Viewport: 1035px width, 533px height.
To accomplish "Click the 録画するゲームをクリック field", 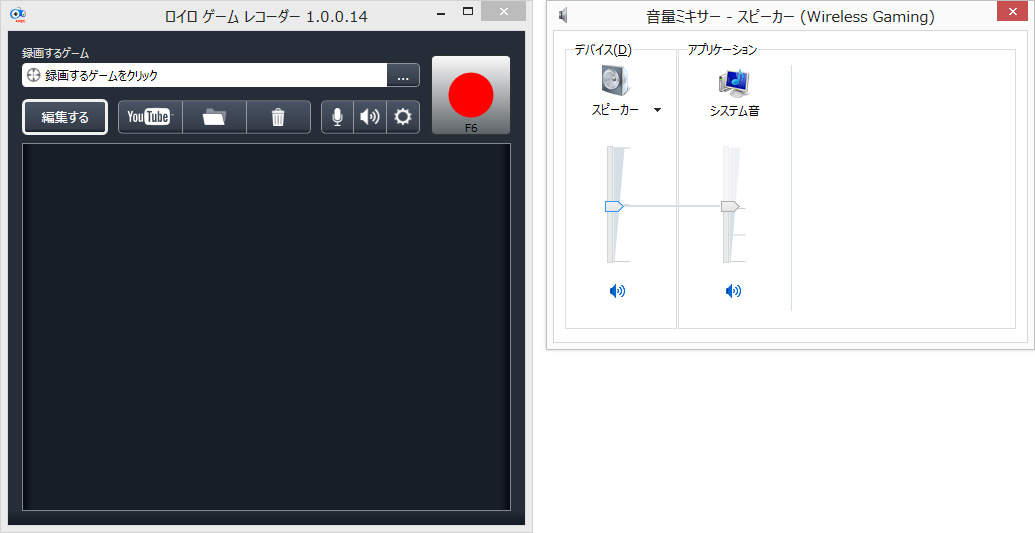I will pyautogui.click(x=205, y=75).
